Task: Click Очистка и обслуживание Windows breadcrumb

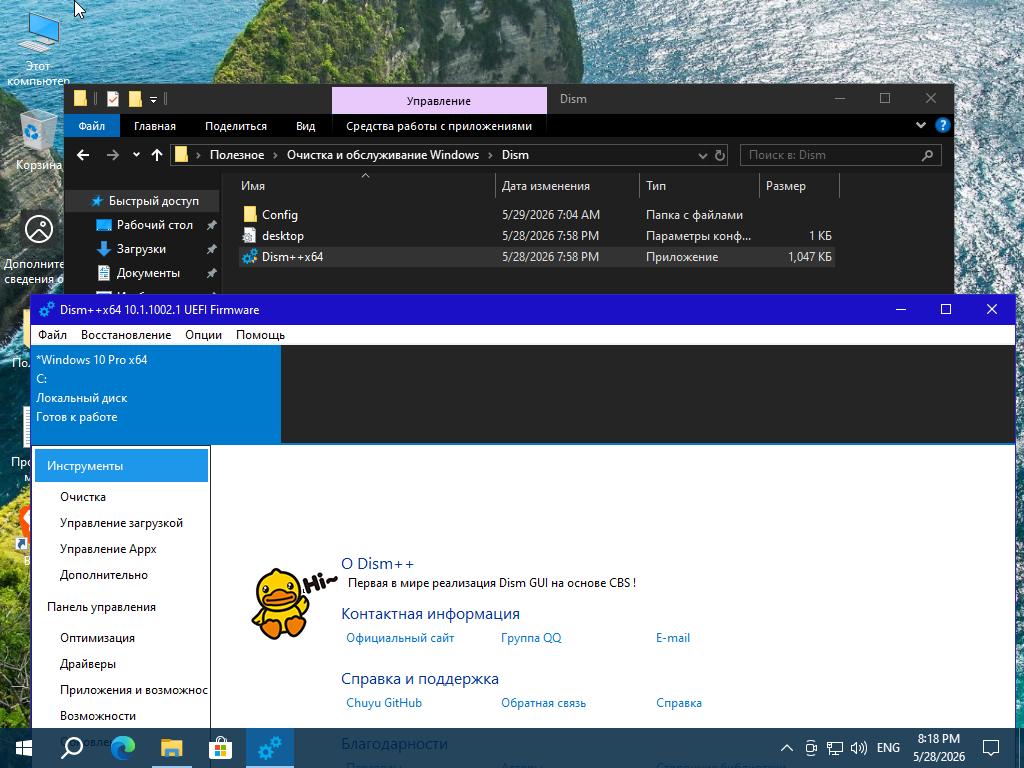Action: click(383, 155)
